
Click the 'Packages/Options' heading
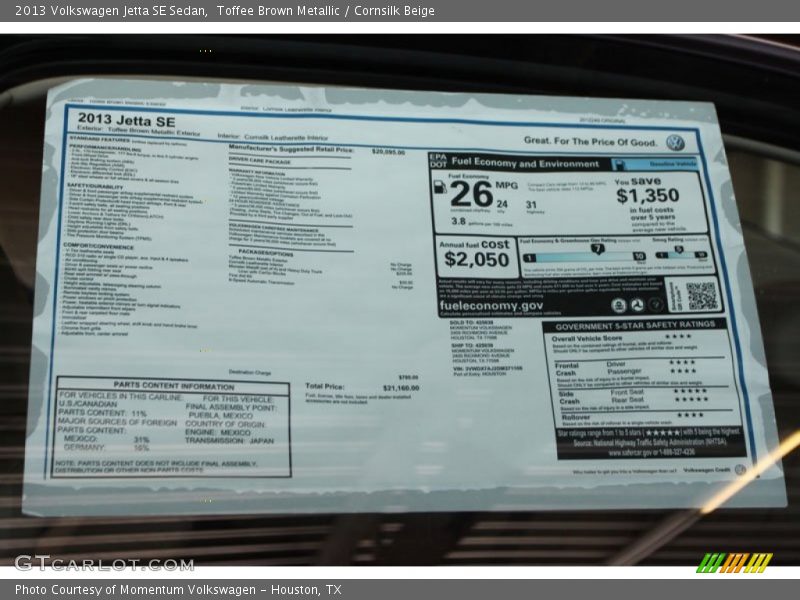(266, 253)
